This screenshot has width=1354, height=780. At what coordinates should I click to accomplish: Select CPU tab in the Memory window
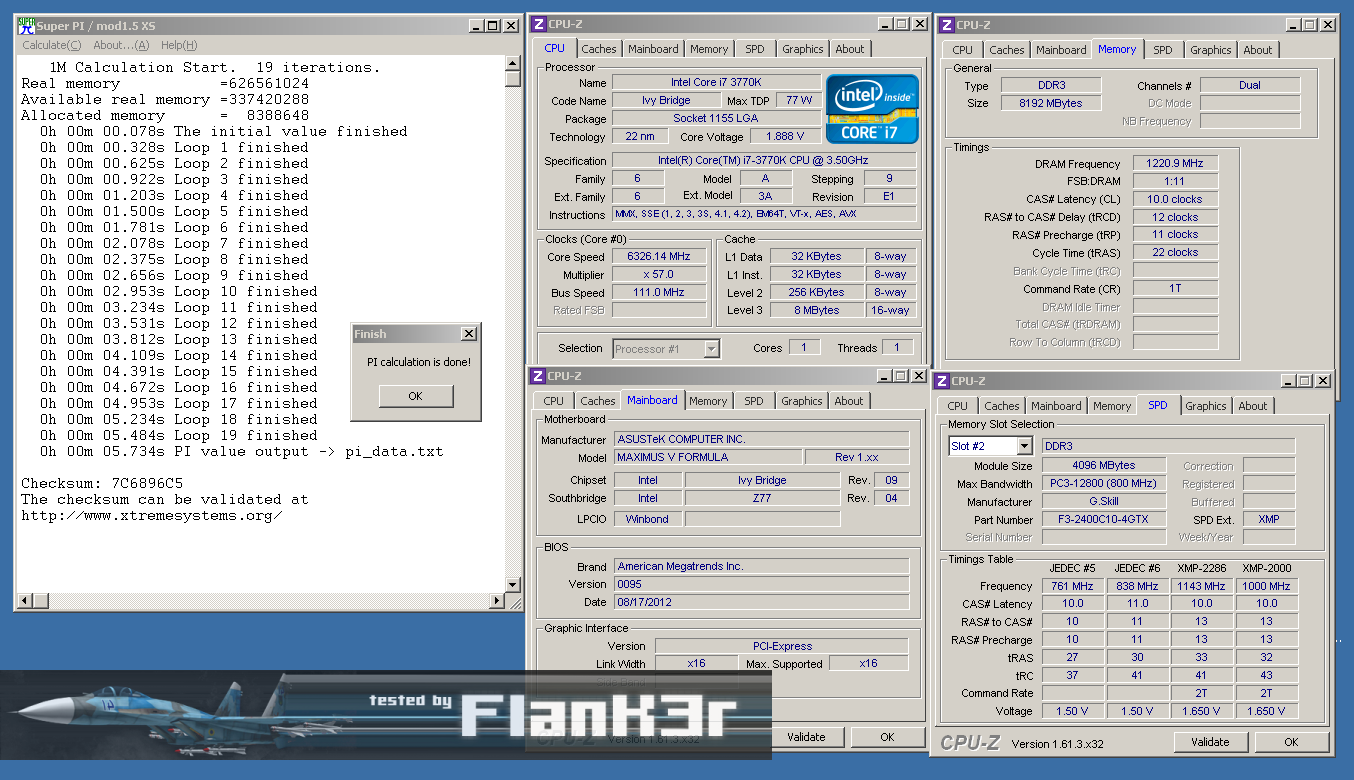962,50
